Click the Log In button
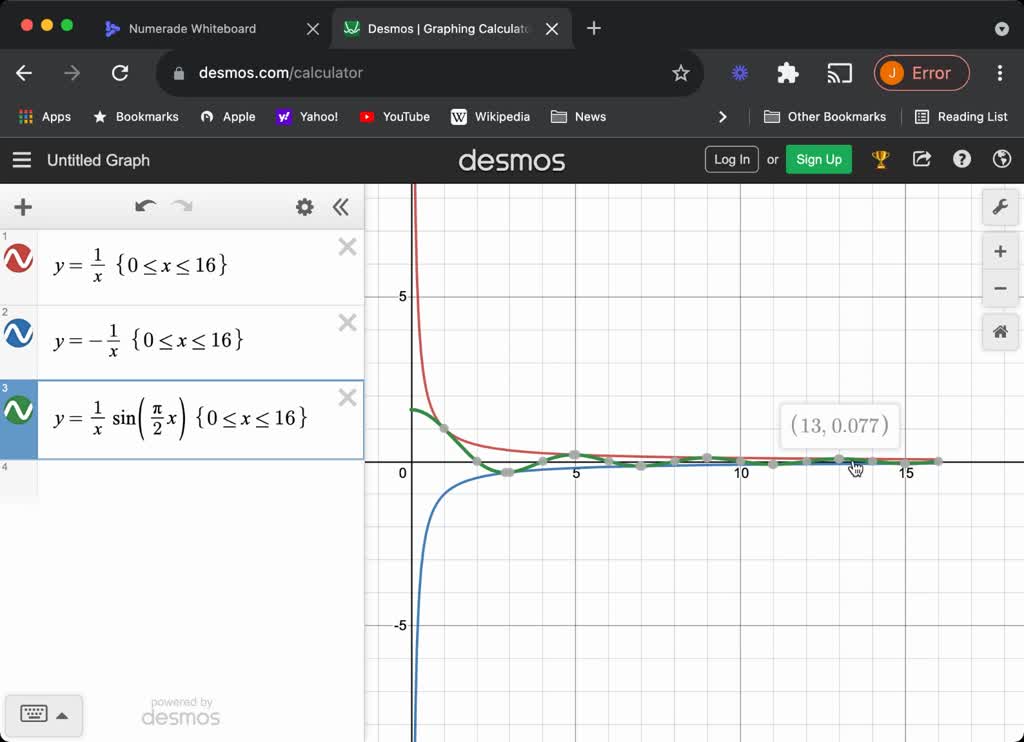 [x=731, y=159]
